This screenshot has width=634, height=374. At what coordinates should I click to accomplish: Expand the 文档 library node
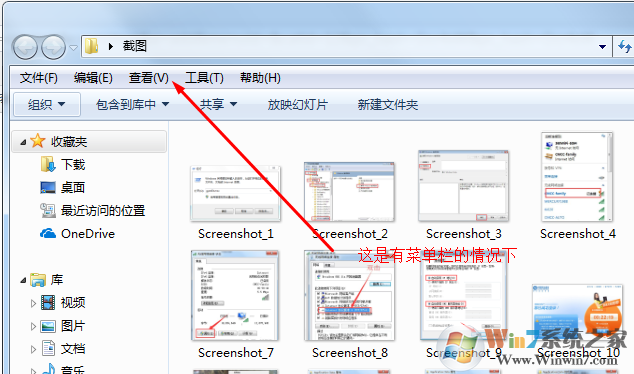pyautogui.click(x=34, y=349)
